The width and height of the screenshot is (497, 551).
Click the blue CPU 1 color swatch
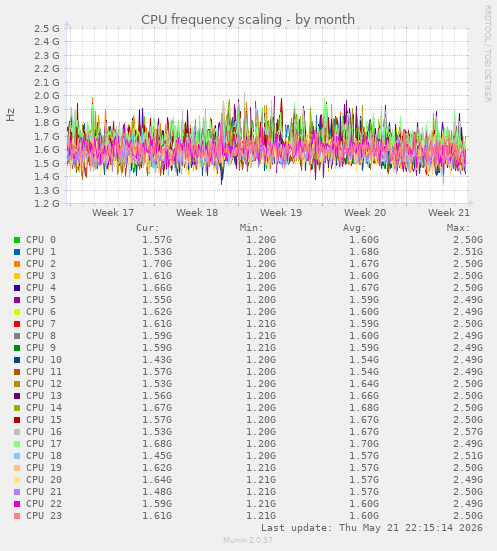tap(17, 252)
